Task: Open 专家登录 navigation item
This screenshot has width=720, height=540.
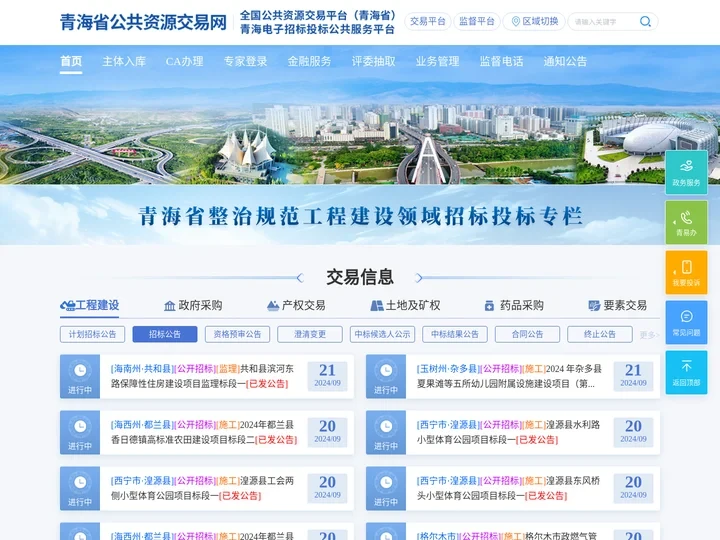Action: pos(245,61)
